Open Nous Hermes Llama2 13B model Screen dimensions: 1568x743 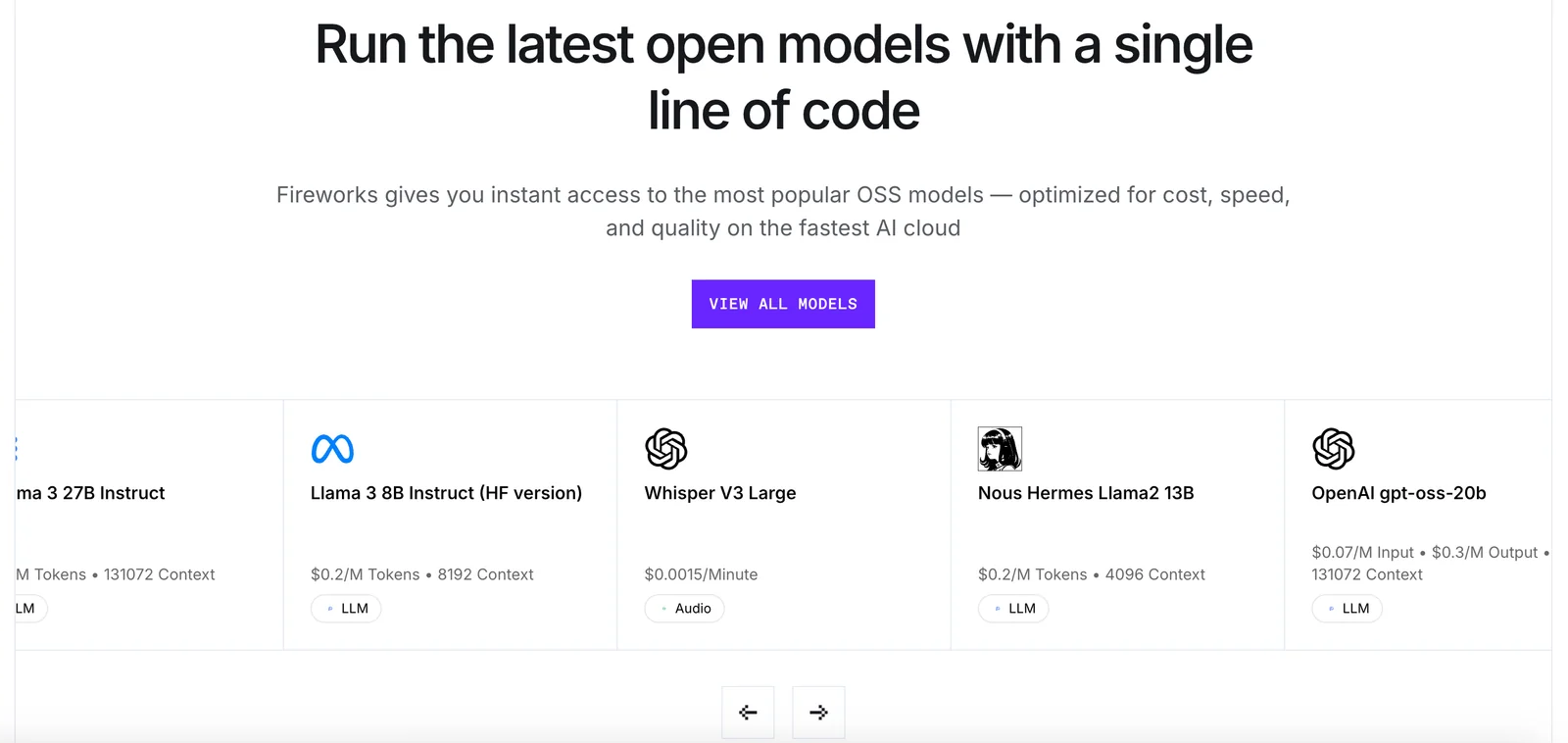(1086, 493)
